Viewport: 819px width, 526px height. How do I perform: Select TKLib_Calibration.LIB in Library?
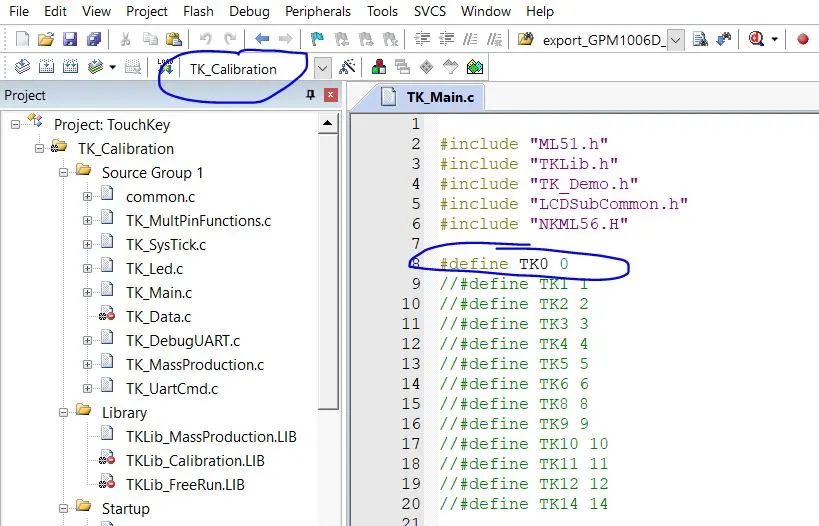(x=195, y=461)
